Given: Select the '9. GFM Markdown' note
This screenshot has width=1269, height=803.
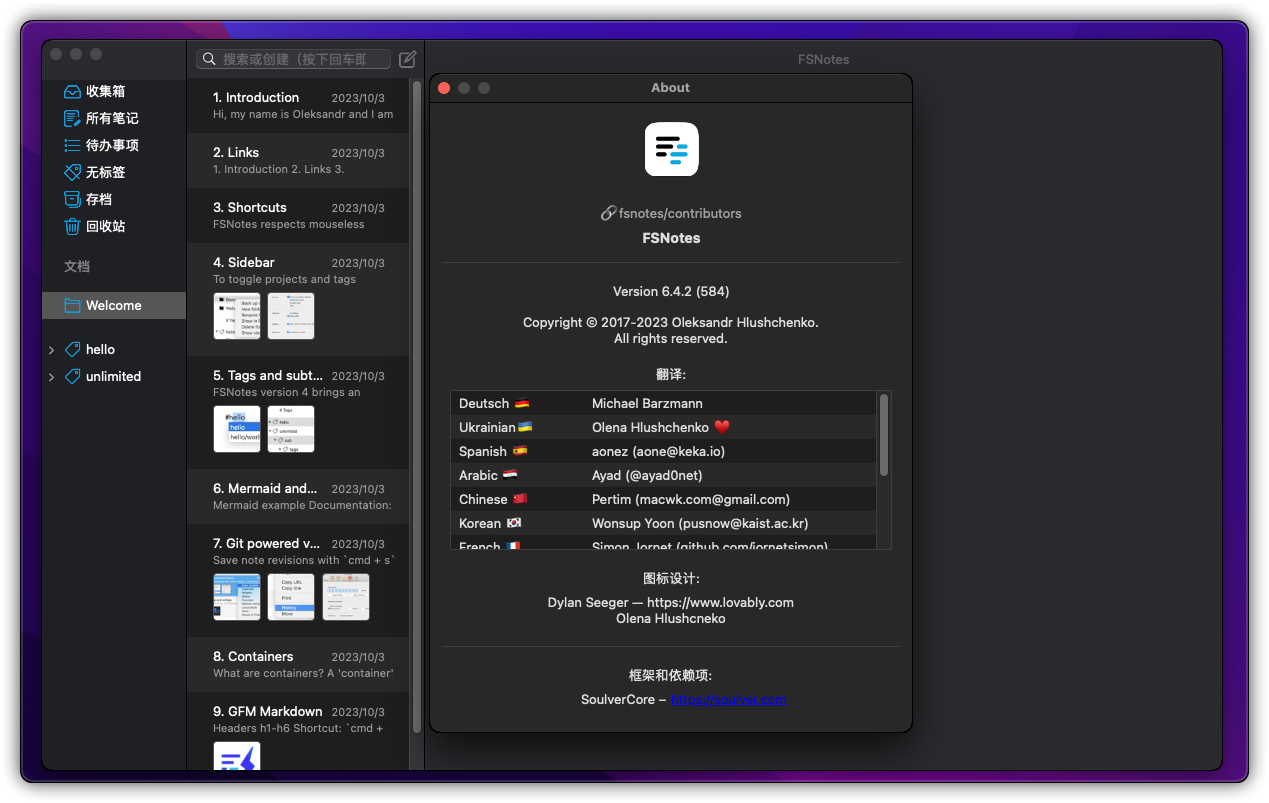Looking at the screenshot, I should [298, 732].
